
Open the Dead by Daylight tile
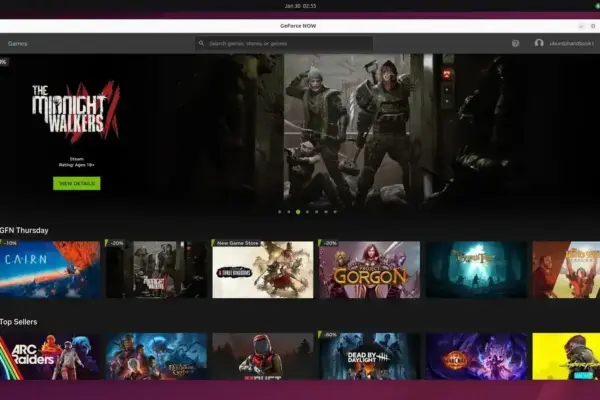coord(369,356)
